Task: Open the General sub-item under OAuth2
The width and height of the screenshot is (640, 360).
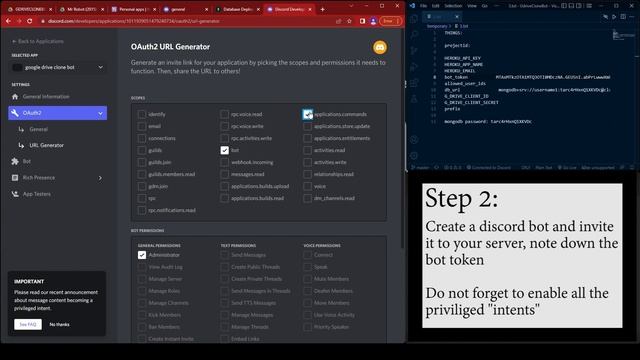Action: tap(38, 129)
